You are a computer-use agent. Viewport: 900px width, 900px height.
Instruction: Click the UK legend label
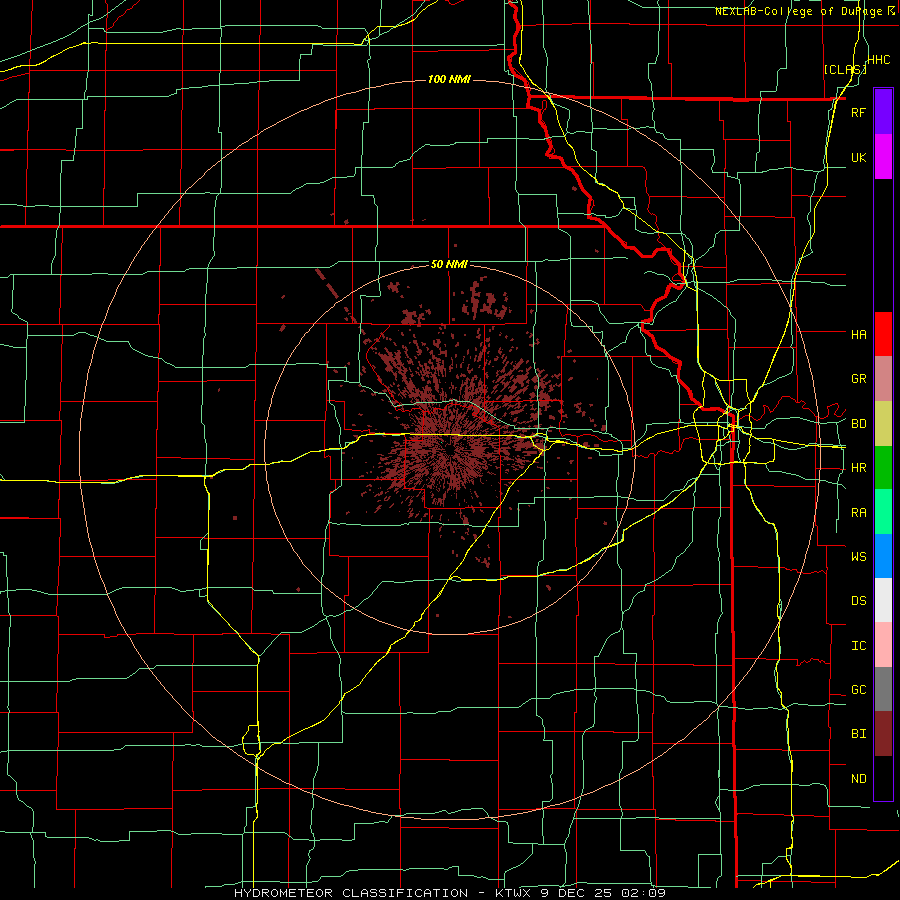tap(858, 157)
